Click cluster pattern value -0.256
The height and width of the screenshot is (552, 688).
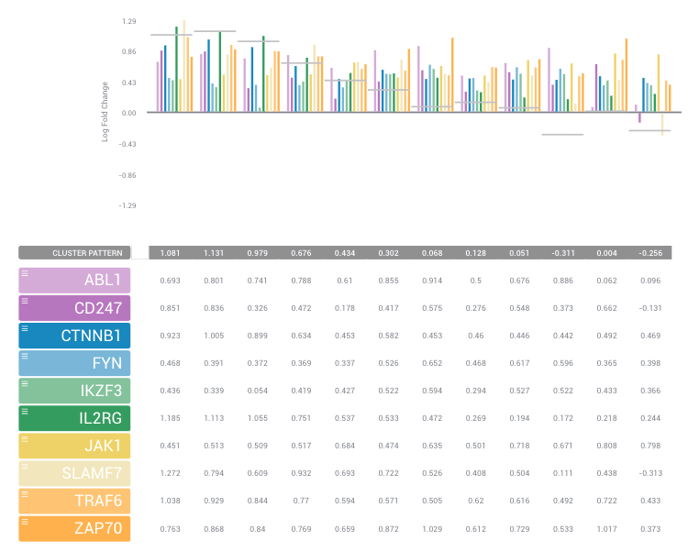[x=650, y=253]
